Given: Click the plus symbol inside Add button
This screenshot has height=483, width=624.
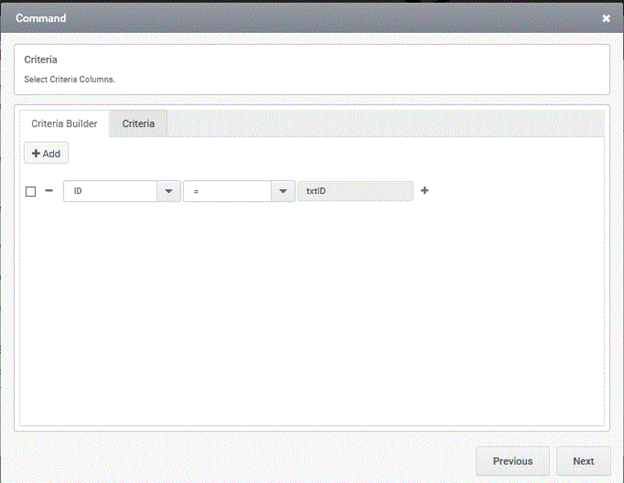Looking at the screenshot, I should coord(36,154).
